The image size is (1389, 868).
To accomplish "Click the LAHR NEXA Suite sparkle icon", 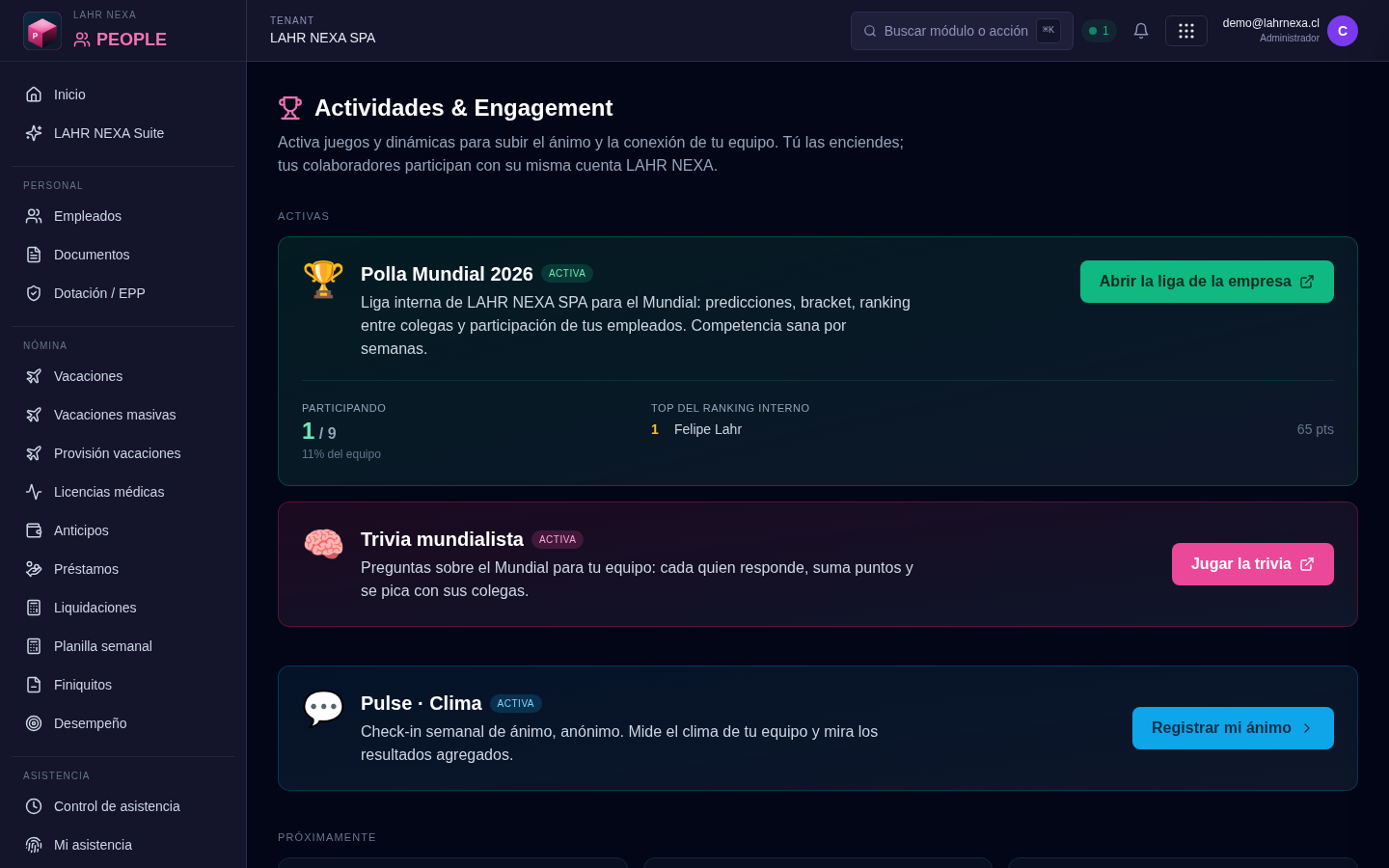I will tap(34, 133).
